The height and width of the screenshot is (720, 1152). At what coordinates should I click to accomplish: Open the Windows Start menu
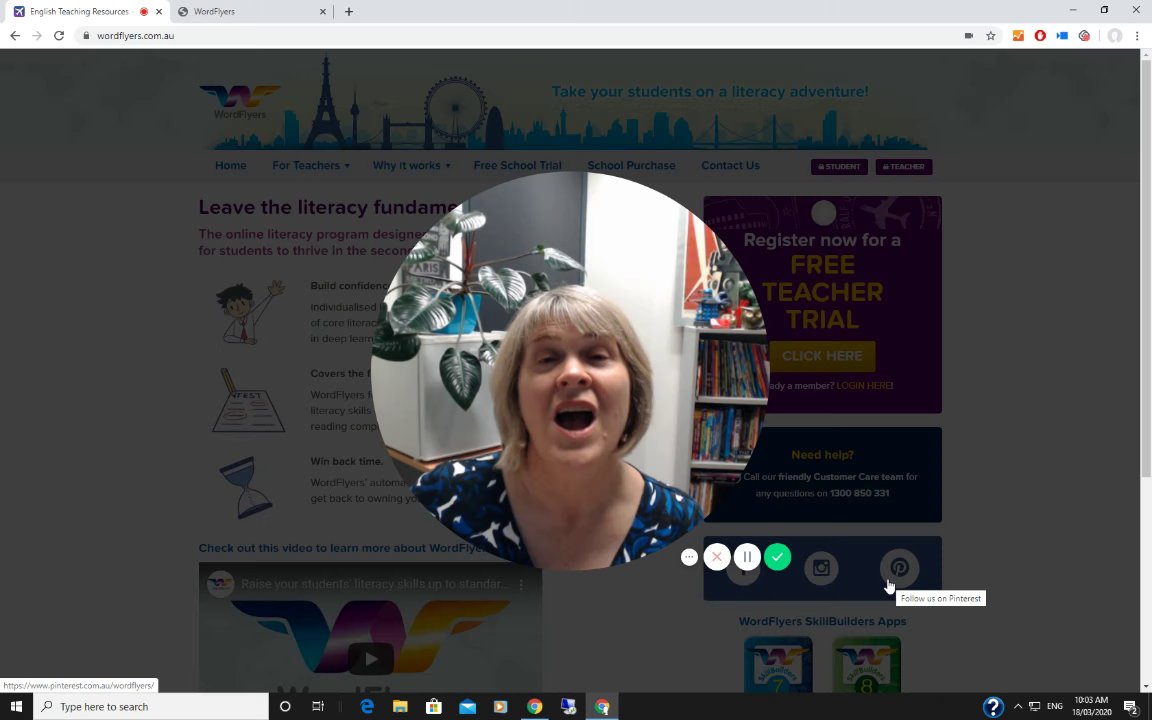coord(16,707)
